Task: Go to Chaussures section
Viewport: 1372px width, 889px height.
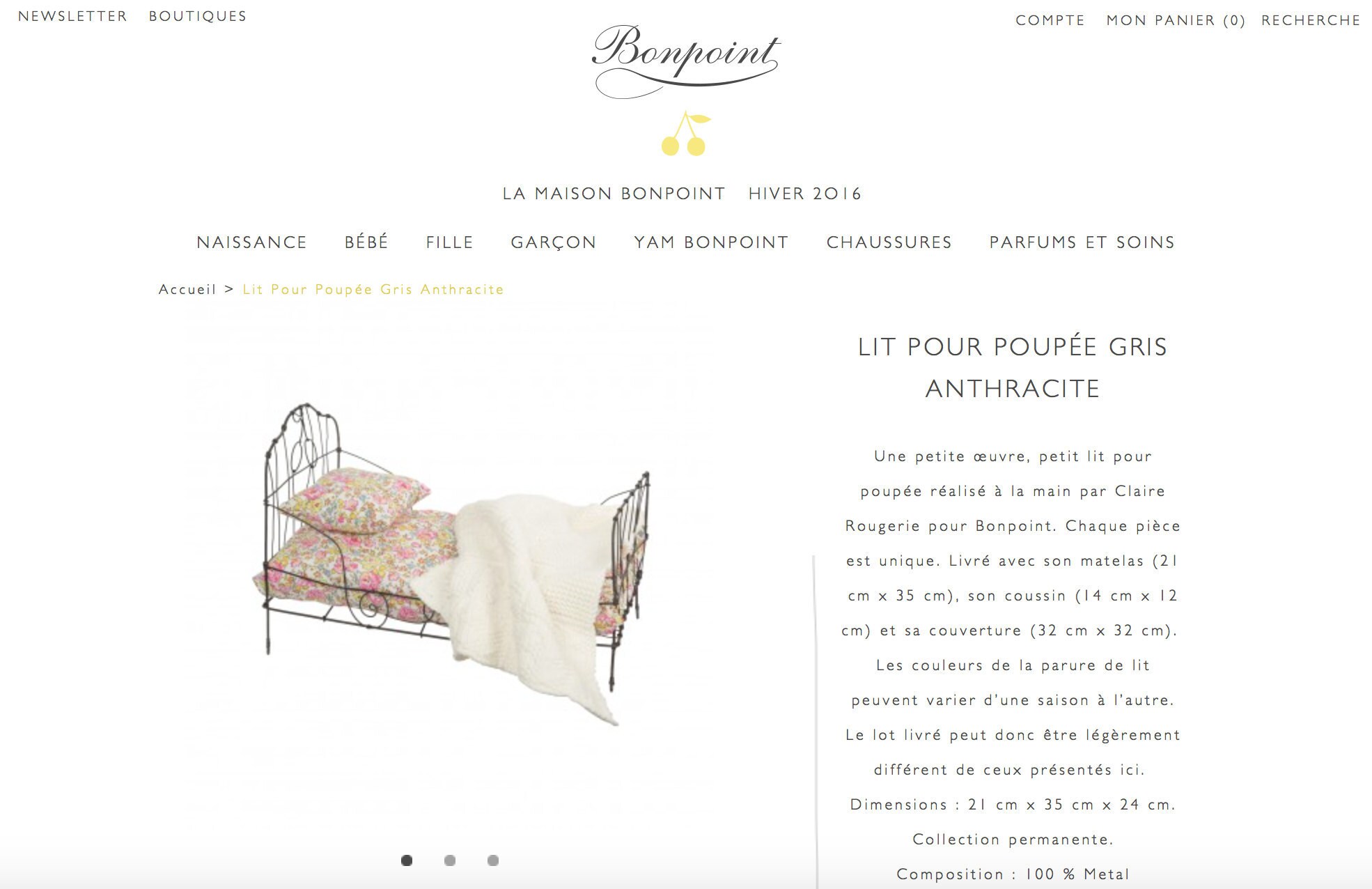Action: [889, 242]
